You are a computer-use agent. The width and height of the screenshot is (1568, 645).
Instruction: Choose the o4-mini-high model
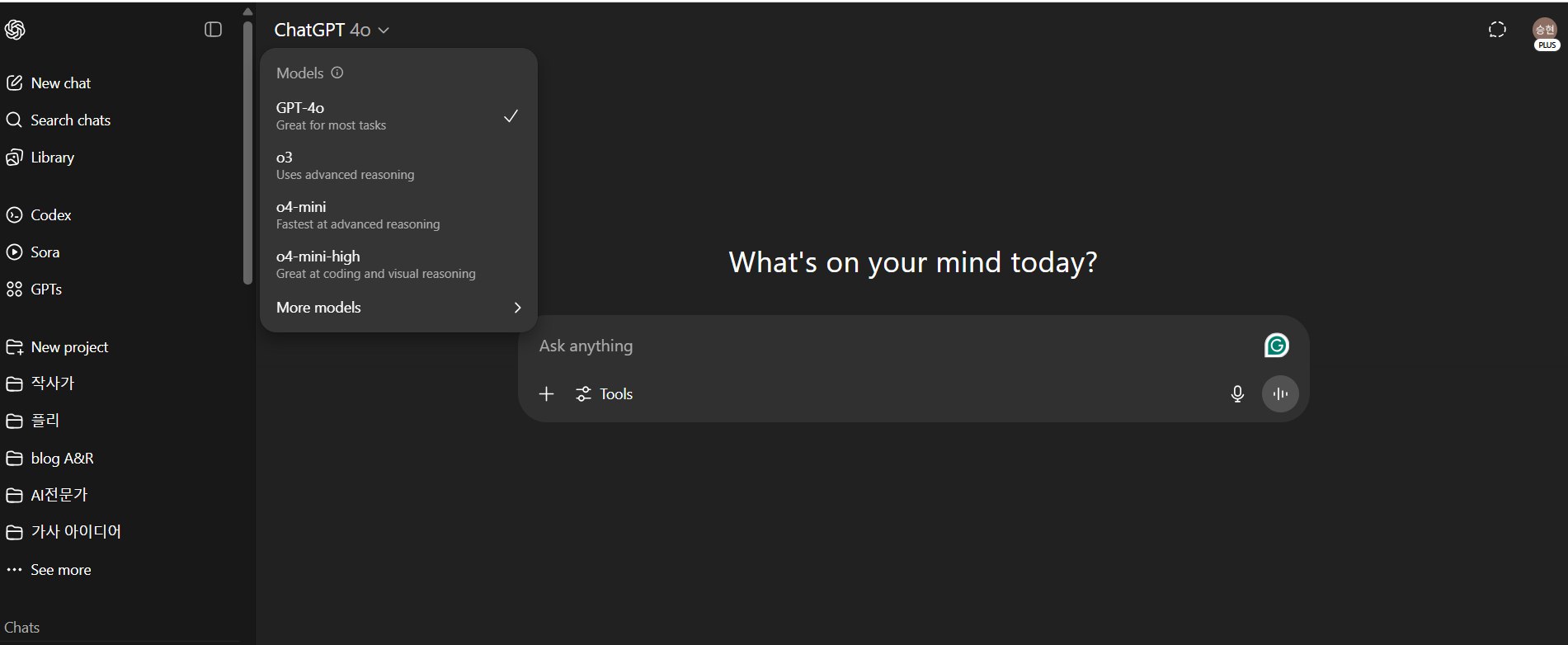pyautogui.click(x=398, y=264)
